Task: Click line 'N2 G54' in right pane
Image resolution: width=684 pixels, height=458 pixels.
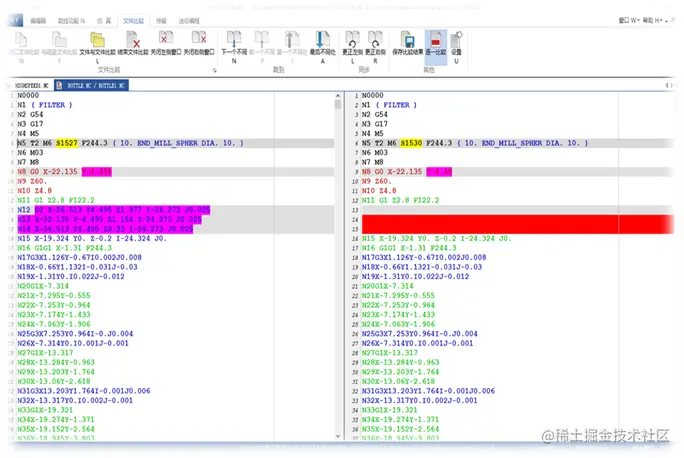Action: pyautogui.click(x=375, y=115)
